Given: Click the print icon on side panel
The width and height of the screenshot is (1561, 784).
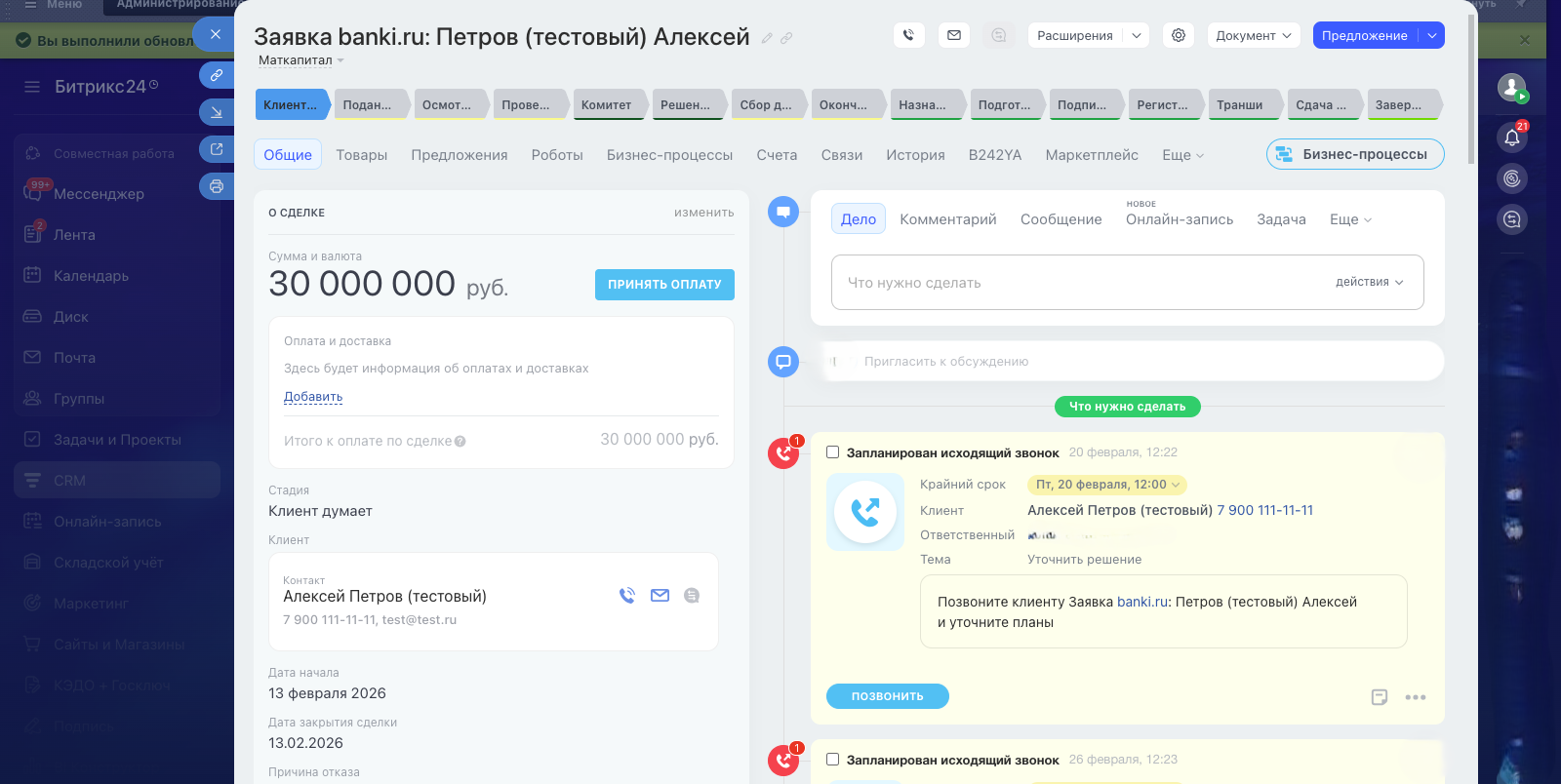Looking at the screenshot, I should tap(216, 186).
